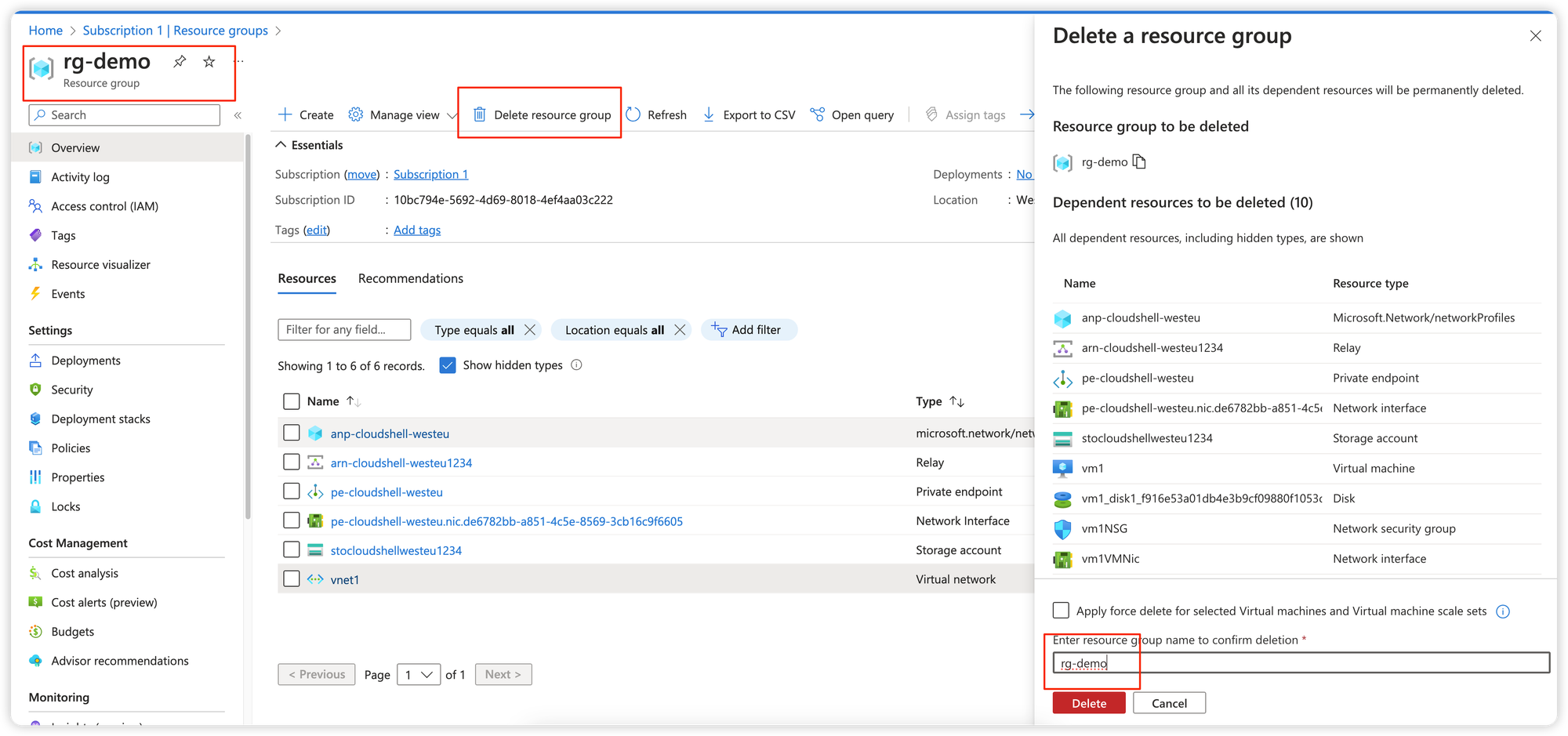This screenshot has width=1568, height=736.
Task: Check the network interface nic.de6782bb row checkbox
Action: (291, 520)
